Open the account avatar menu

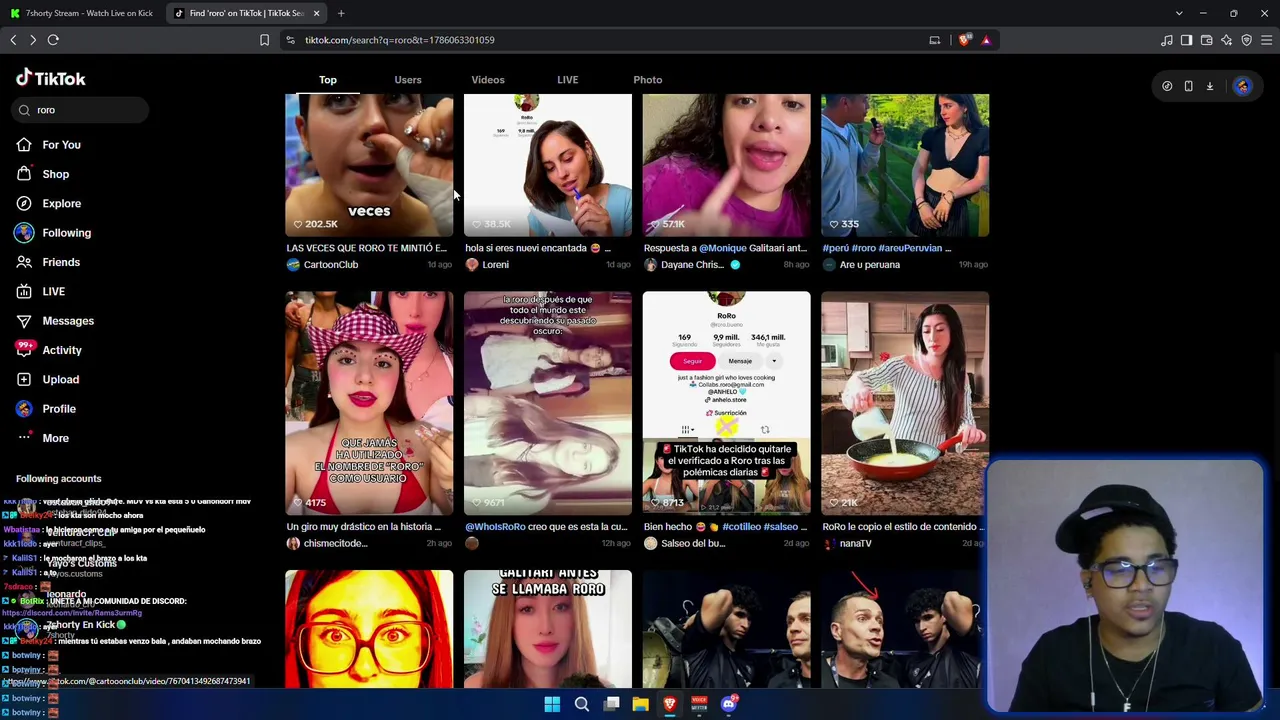1242,86
